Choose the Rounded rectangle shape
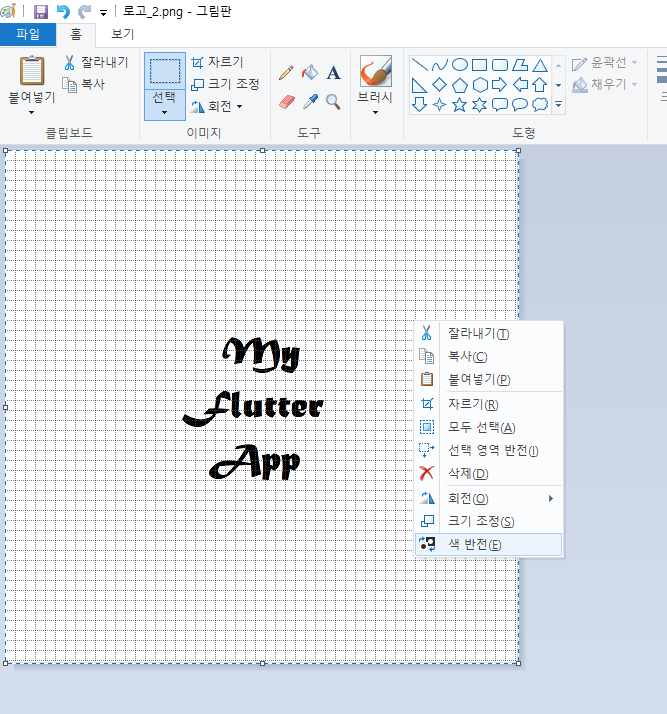Screen dimensions: 667x714 [500, 65]
